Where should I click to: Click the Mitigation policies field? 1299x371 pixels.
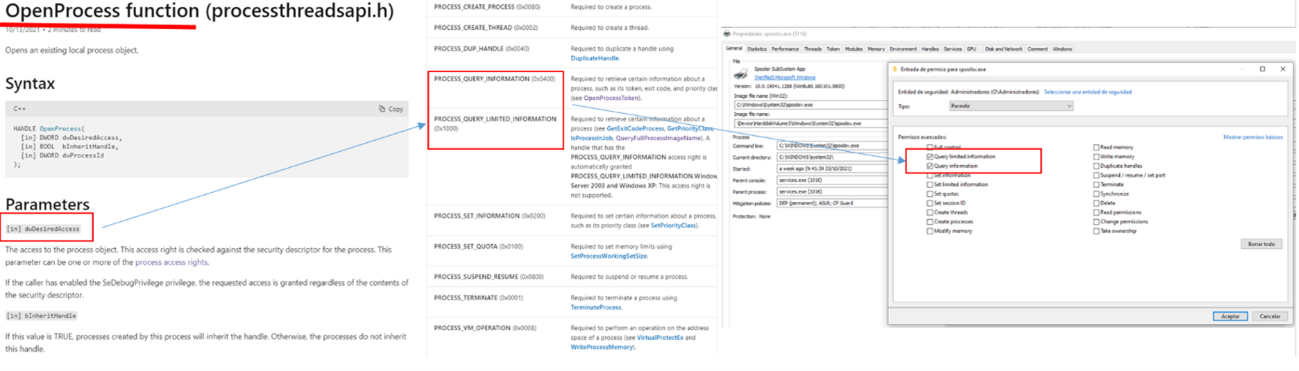click(x=833, y=202)
